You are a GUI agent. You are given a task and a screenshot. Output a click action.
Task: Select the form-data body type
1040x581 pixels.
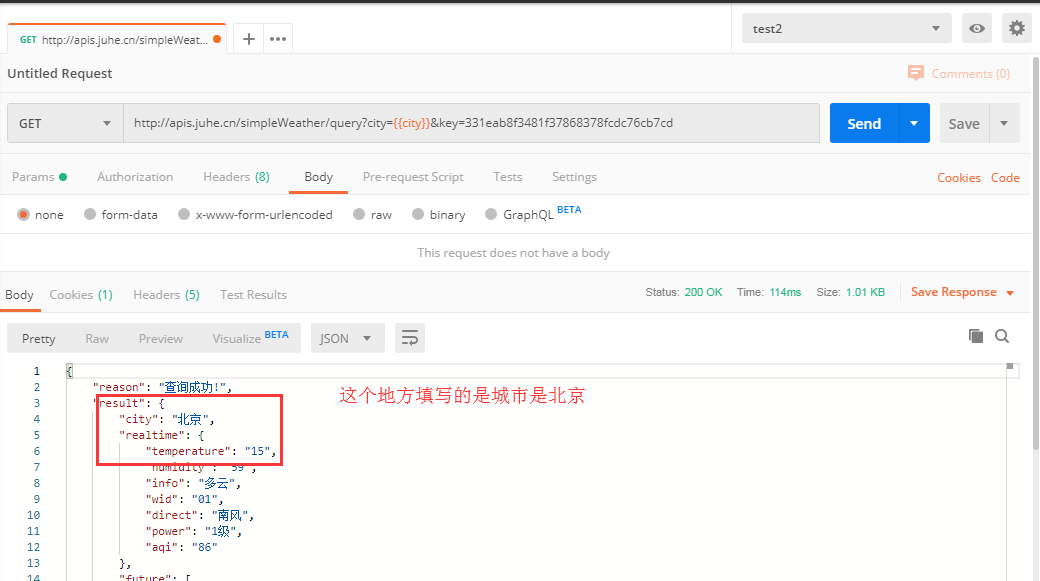120,214
